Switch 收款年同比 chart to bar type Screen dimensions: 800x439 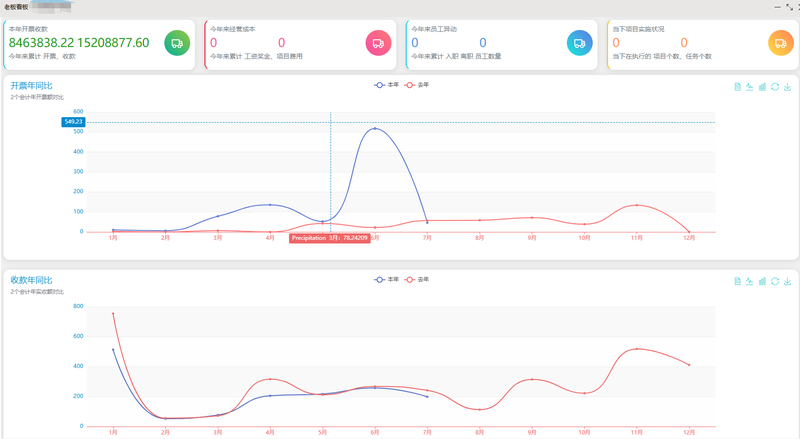[762, 281]
